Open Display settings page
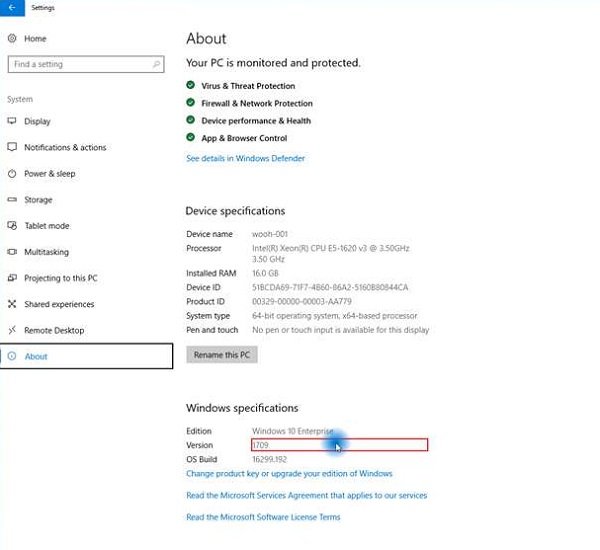The height and width of the screenshot is (550, 600). 37,121
